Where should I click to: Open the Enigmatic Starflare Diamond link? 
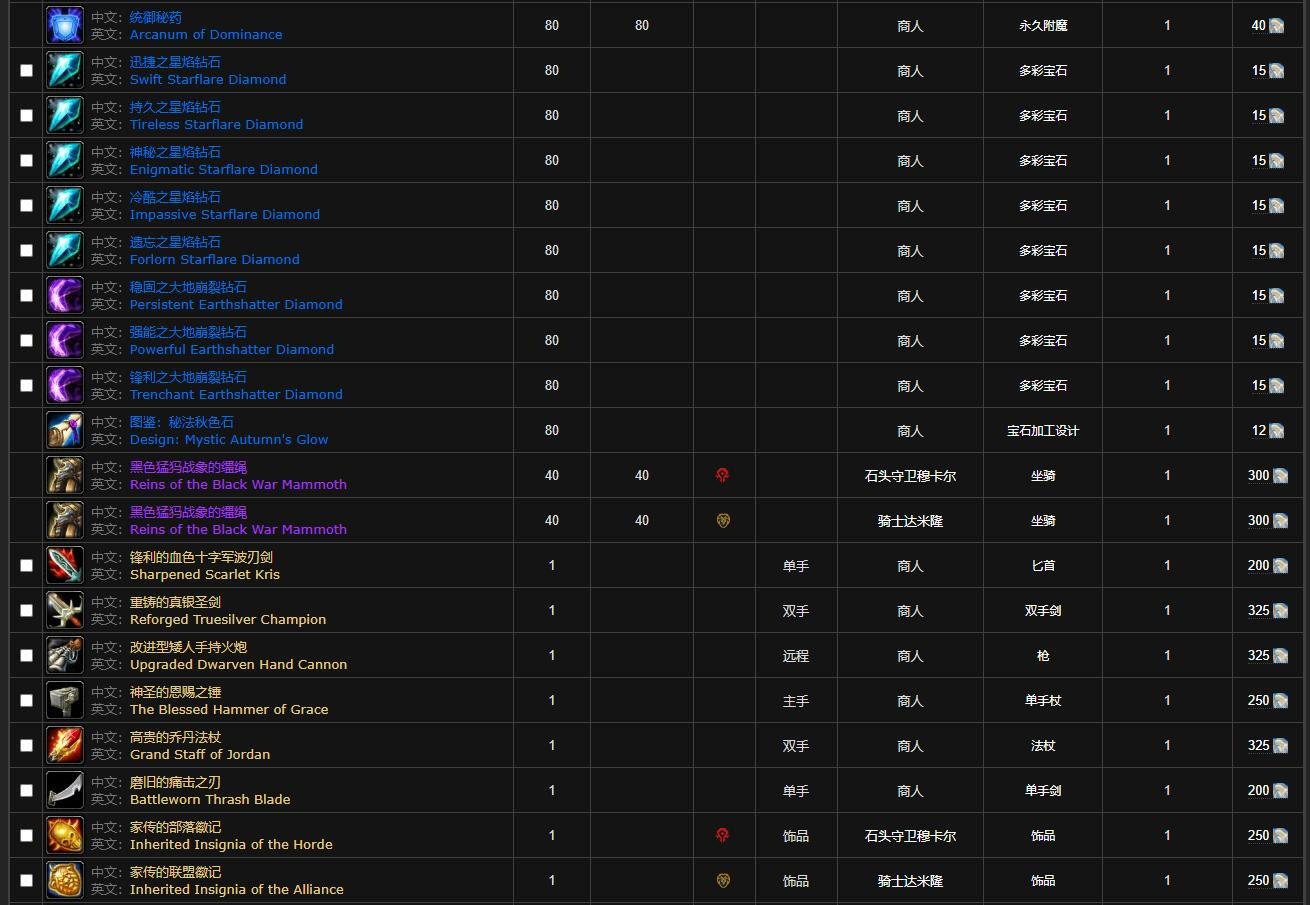pyautogui.click(x=223, y=169)
